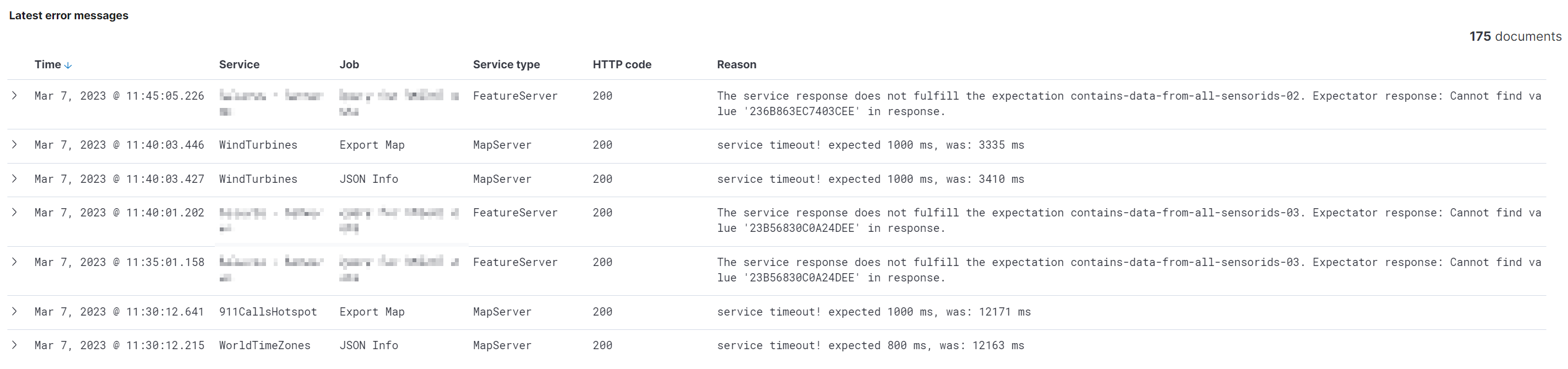Click the Service type column header
Viewport: 1568px width, 369px height.
(507, 64)
